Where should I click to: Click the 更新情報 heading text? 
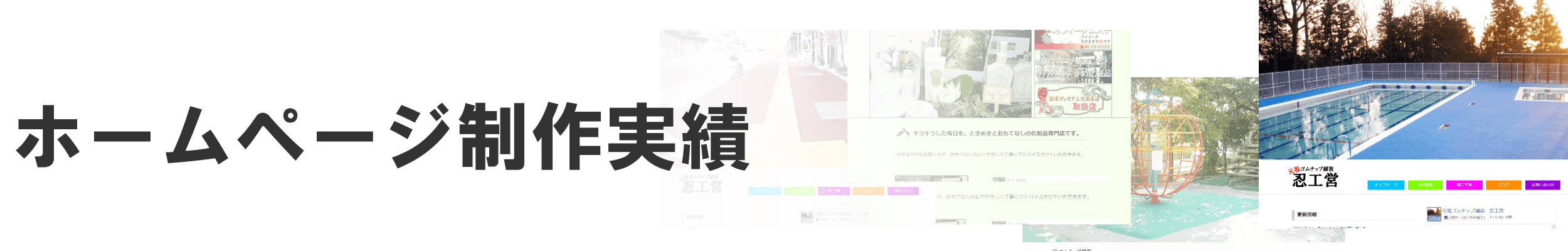[1307, 215]
